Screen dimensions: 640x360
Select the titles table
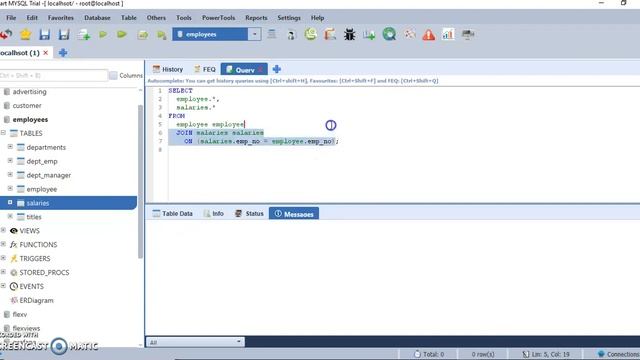click(34, 217)
